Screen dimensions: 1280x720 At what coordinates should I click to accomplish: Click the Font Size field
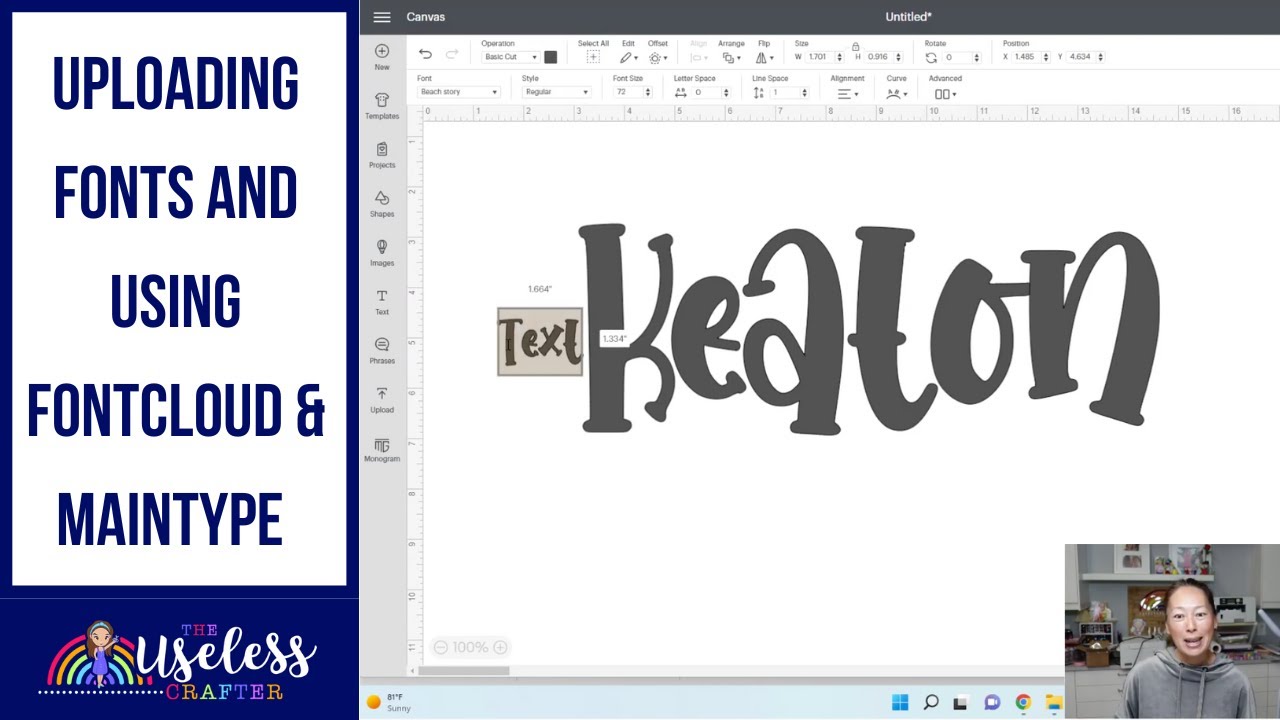(633, 92)
